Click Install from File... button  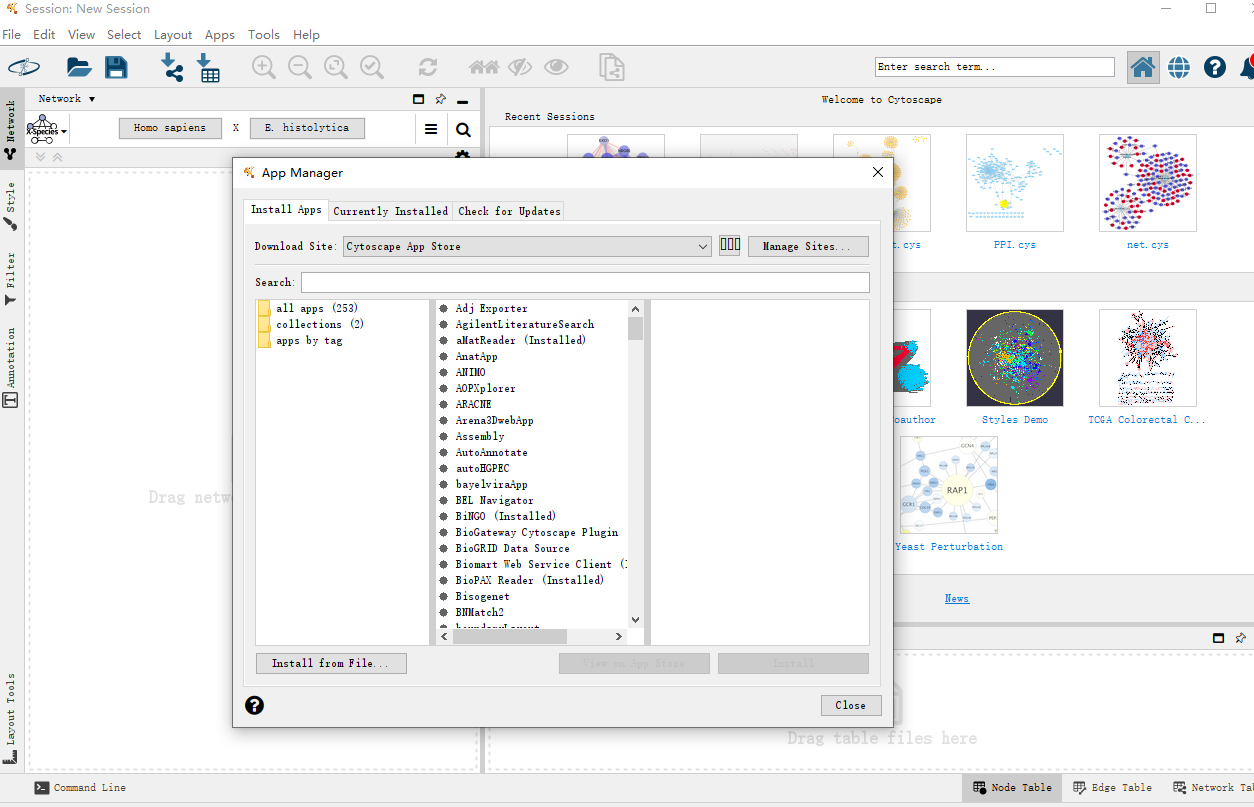click(x=331, y=663)
